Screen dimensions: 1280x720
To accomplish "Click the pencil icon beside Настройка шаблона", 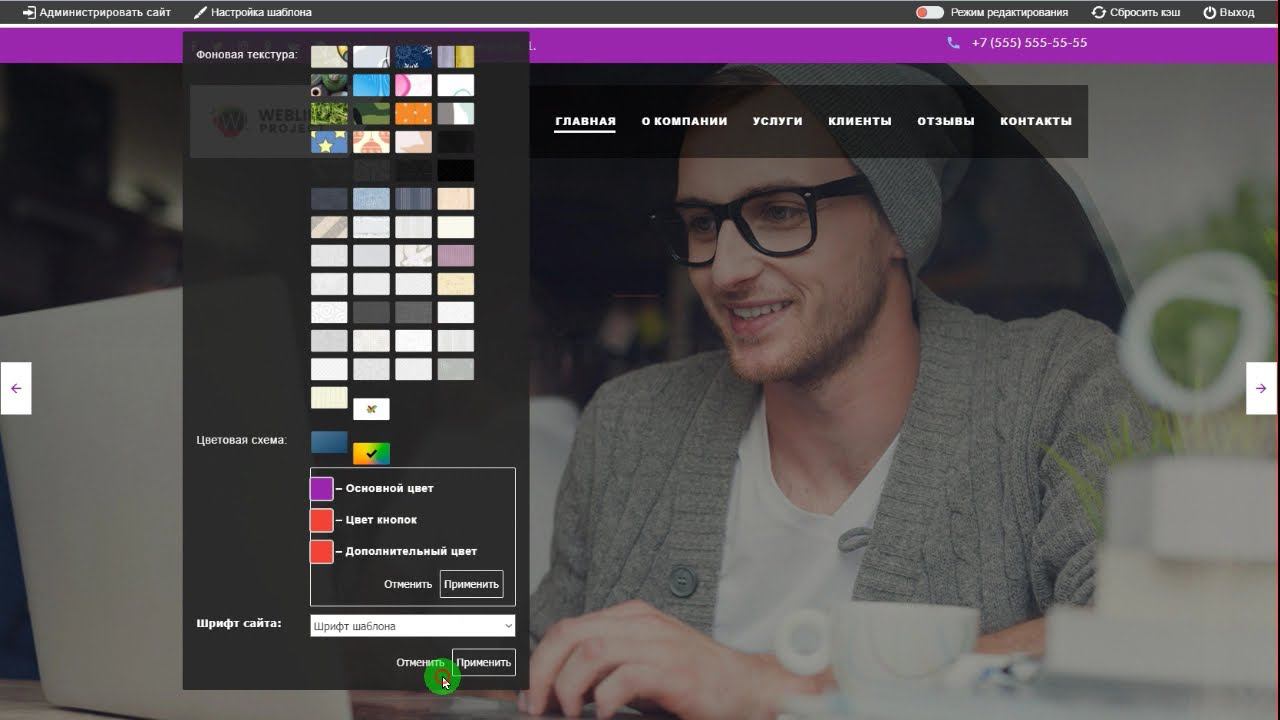I will [x=200, y=12].
